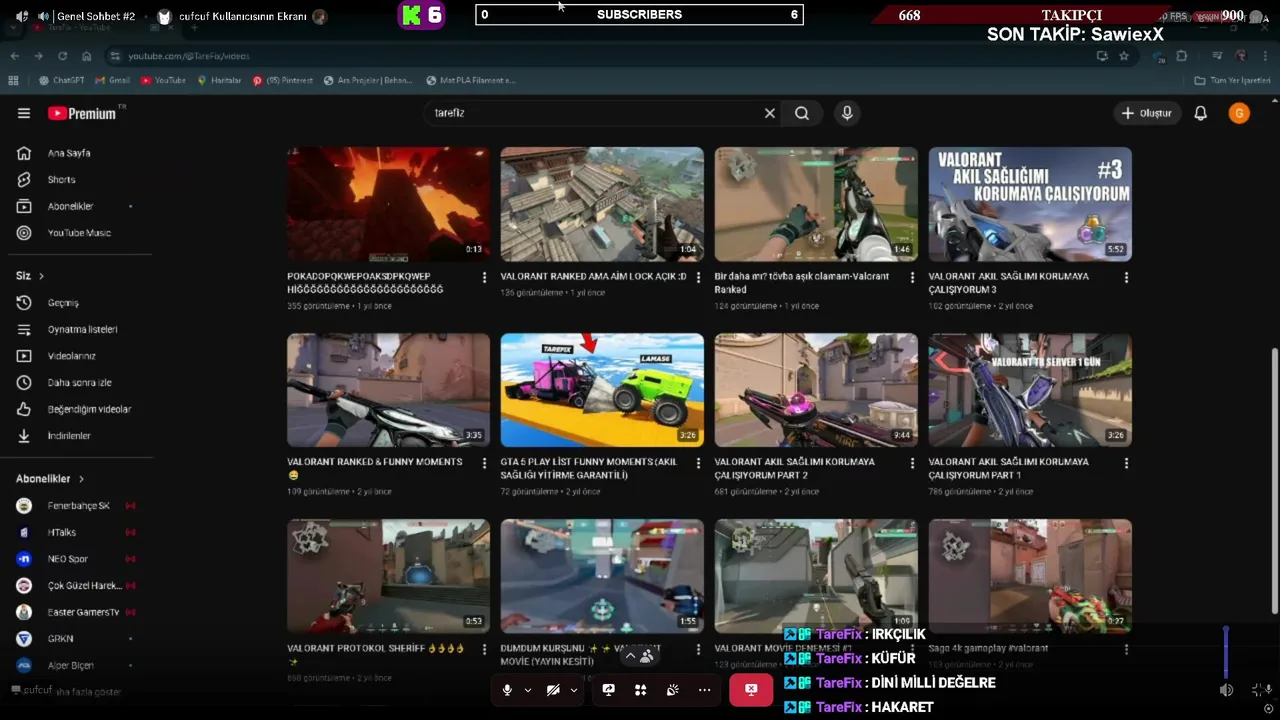
Task: Open options for VALORANT RANKED AMA AİM LOCK video
Action: [698, 277]
